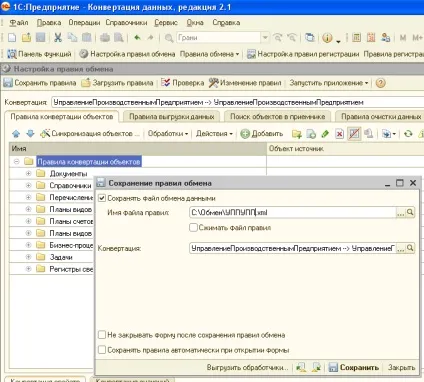Click the Search magnifier icon beside the search field
This screenshot has height=382, width=424.
169,38
